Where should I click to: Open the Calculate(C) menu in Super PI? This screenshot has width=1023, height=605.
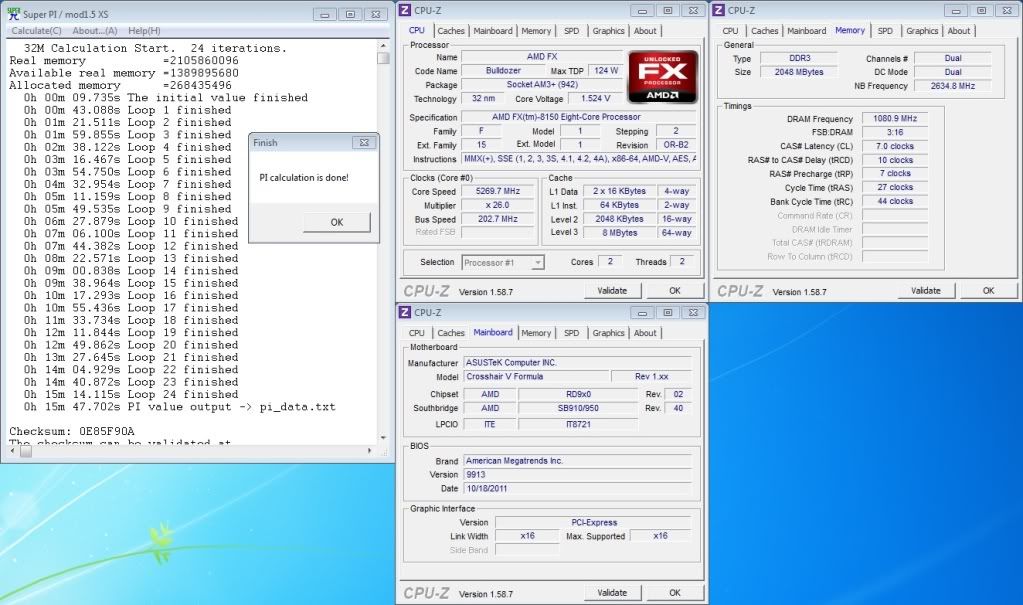tap(37, 31)
